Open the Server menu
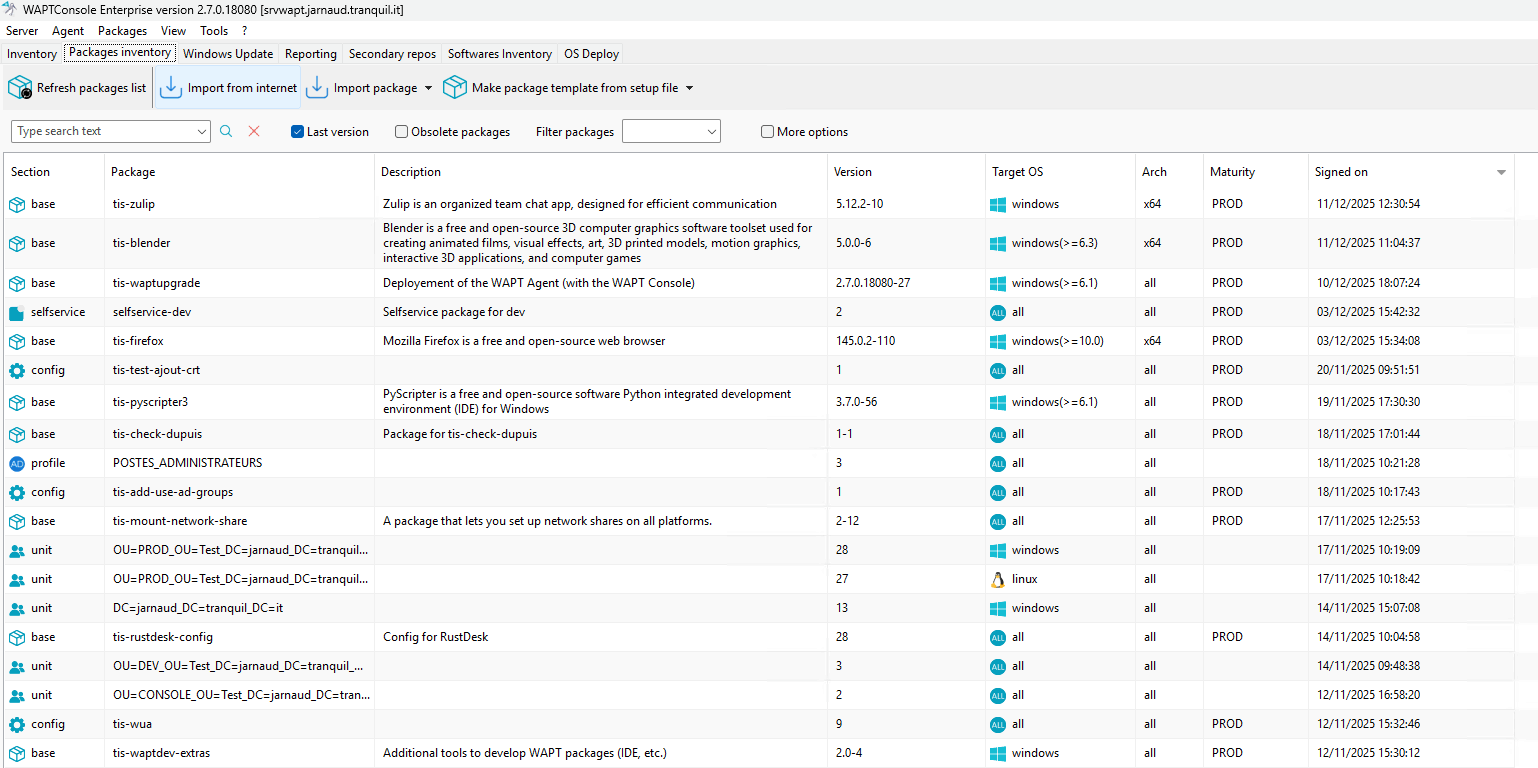Screen dimensions: 1538x768 click(x=22, y=31)
